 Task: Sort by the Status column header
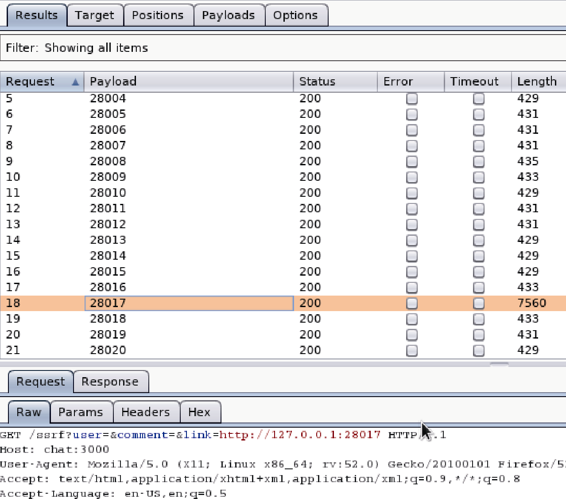335,82
